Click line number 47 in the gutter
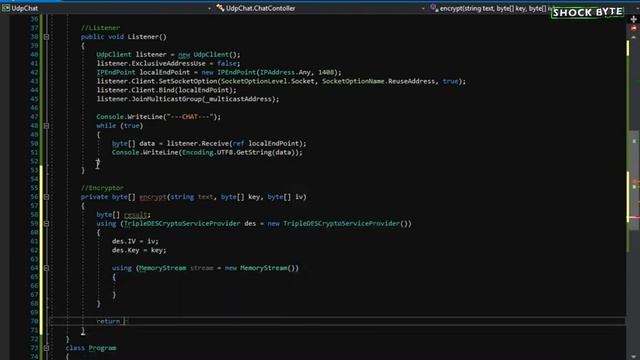The image size is (640, 360). click(33, 117)
